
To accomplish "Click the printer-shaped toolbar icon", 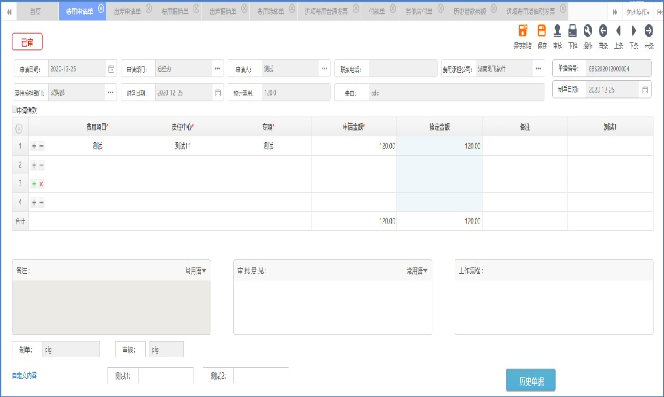I will pyautogui.click(x=573, y=31).
